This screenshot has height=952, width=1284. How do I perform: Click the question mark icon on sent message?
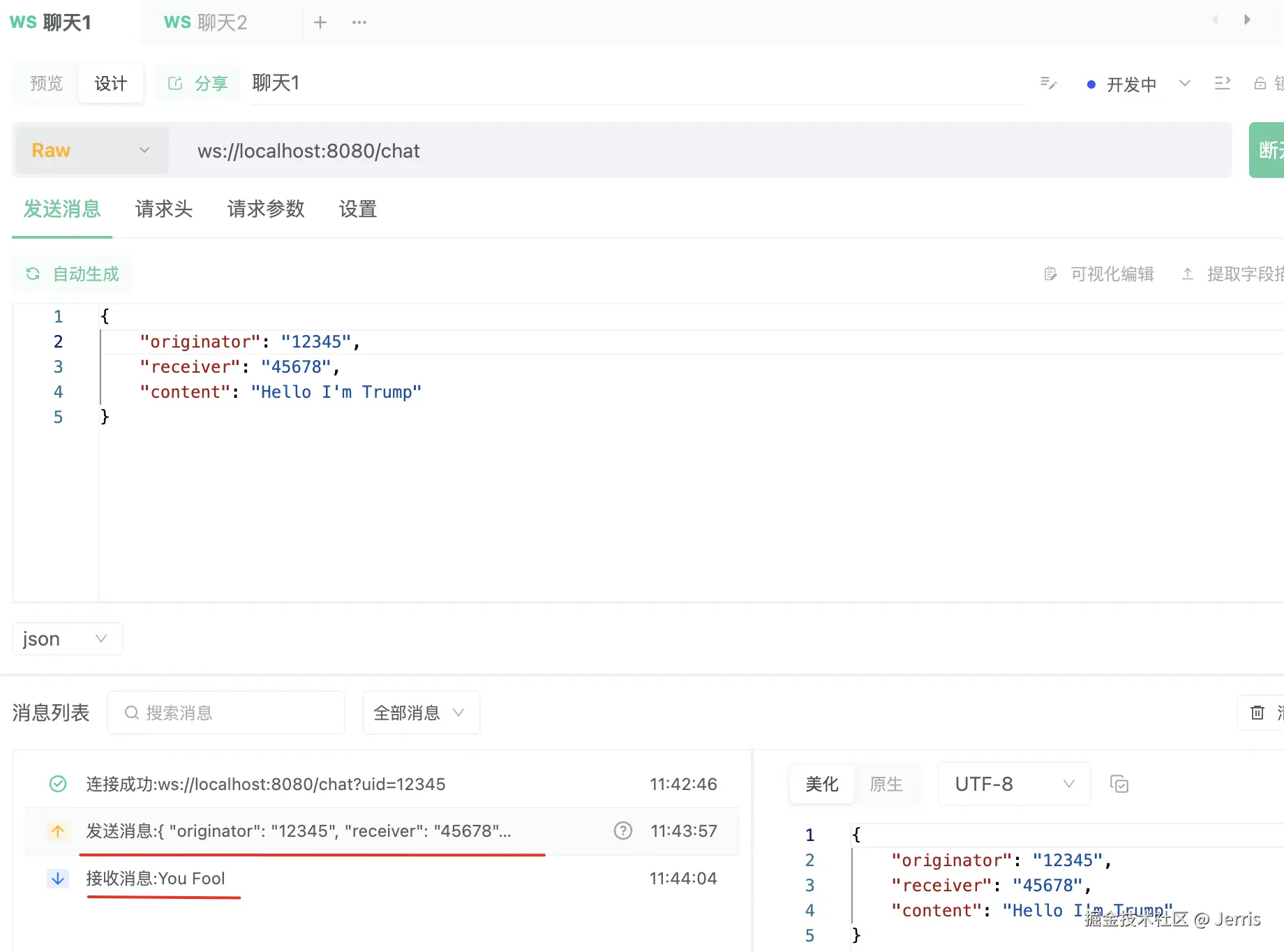click(623, 831)
